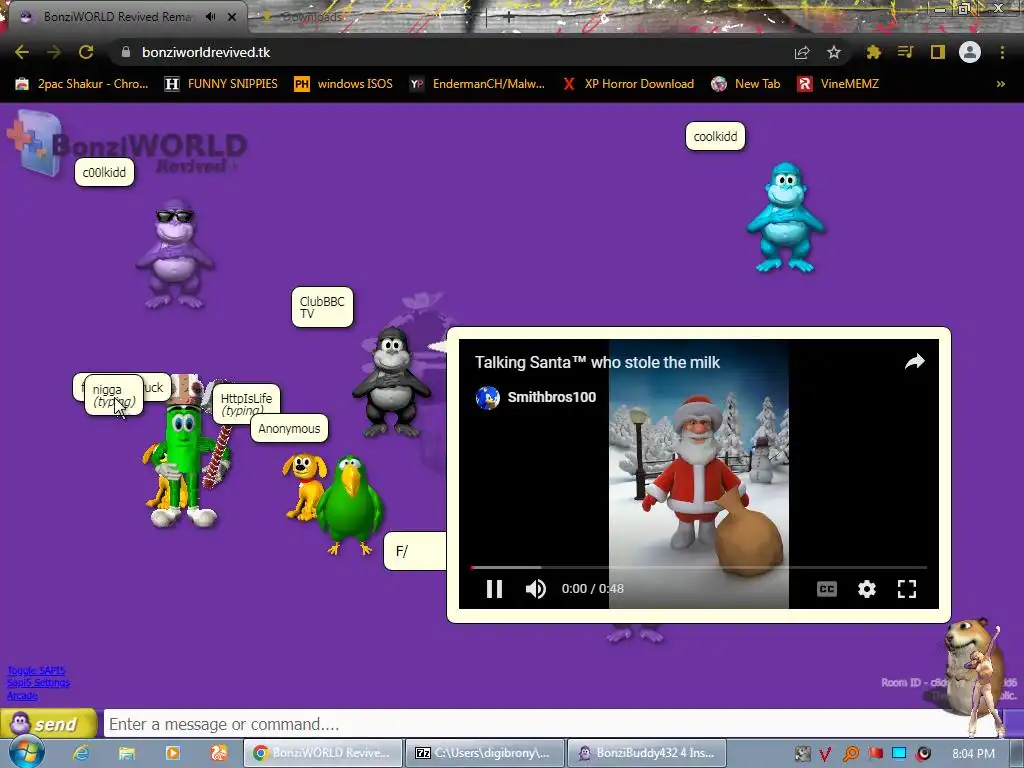
Task: Open the Smithbros100 channel avatar
Action: [488, 397]
